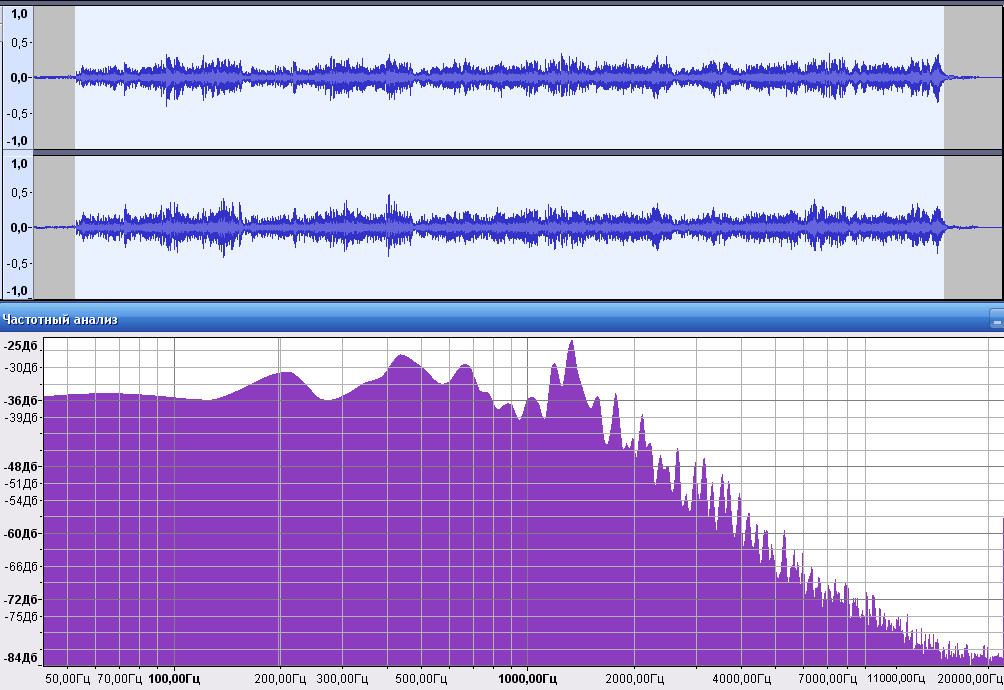Click the 11000,00Гц frequency label

tap(896, 678)
